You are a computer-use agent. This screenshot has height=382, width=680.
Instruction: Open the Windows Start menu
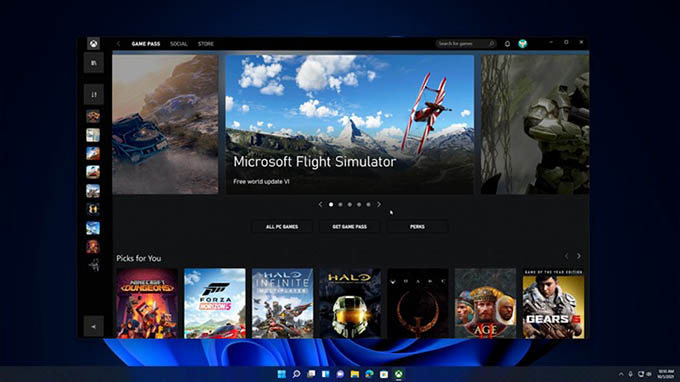[281, 374]
